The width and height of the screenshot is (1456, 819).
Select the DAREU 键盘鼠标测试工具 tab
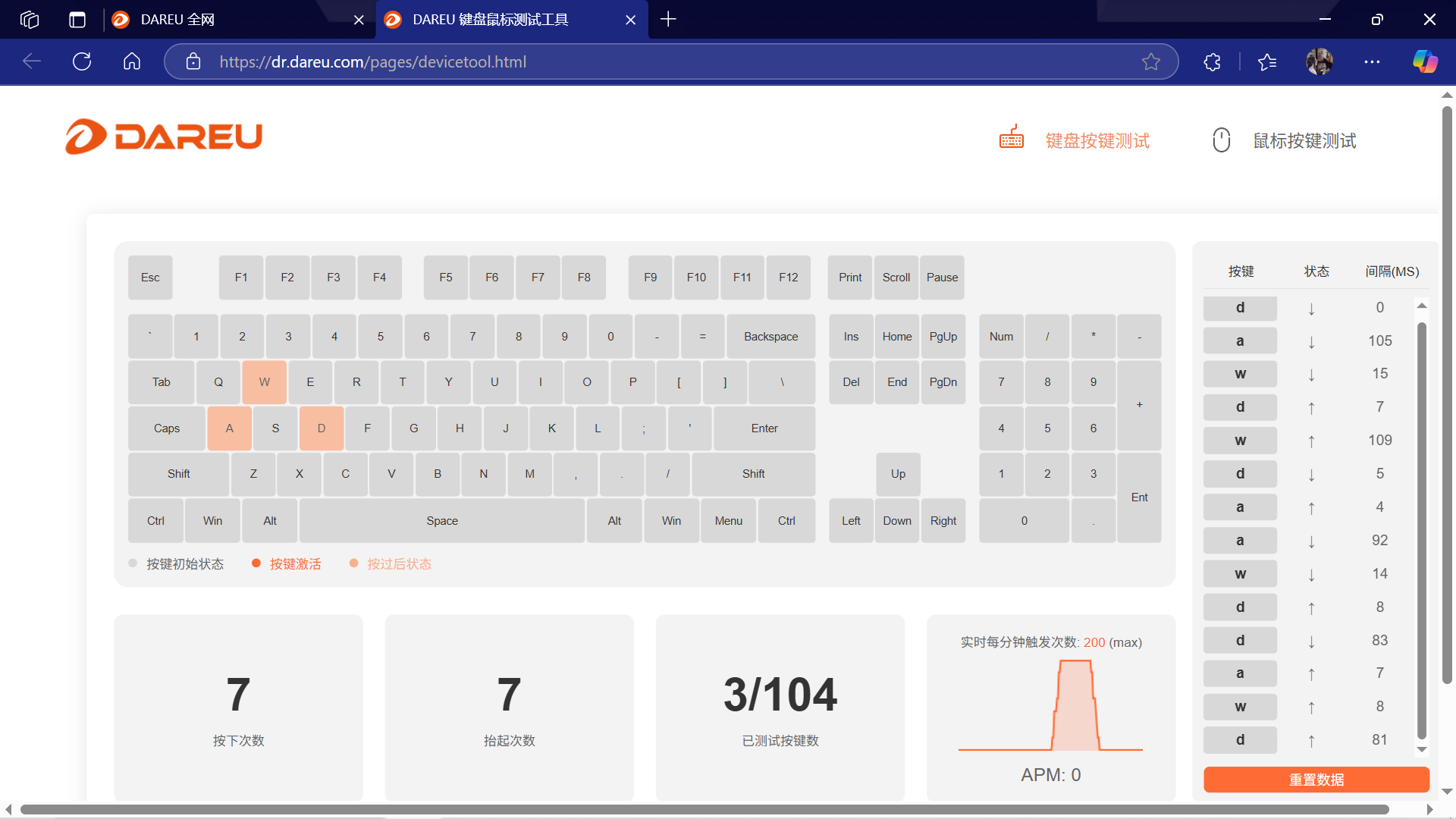click(512, 20)
